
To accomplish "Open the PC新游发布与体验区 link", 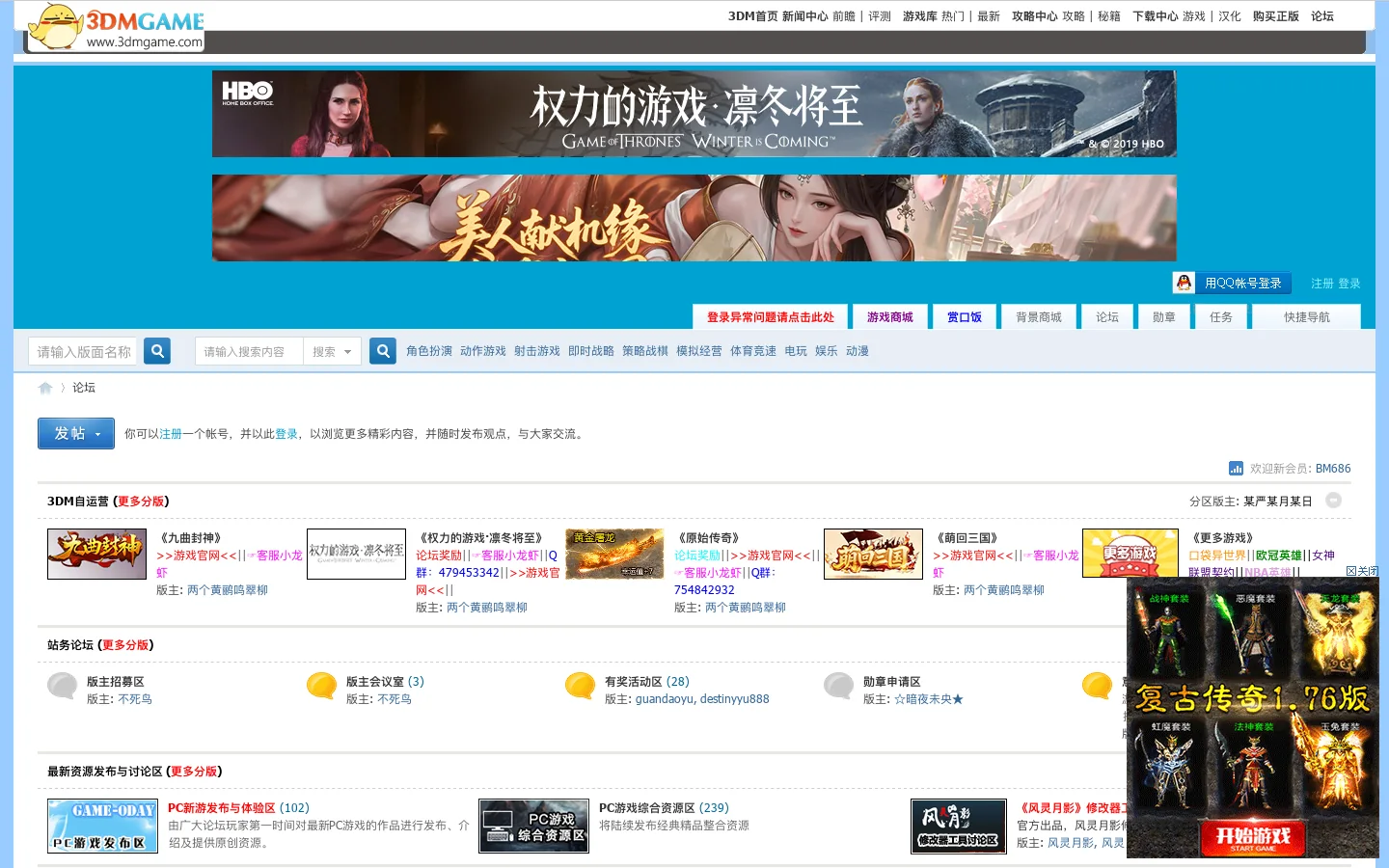I will [222, 808].
